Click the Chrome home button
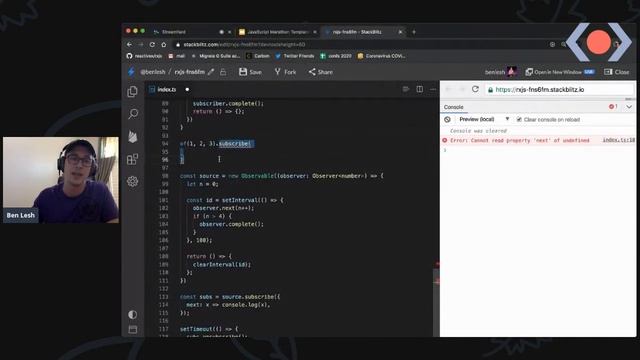The width and height of the screenshot is (640, 360). tap(164, 44)
